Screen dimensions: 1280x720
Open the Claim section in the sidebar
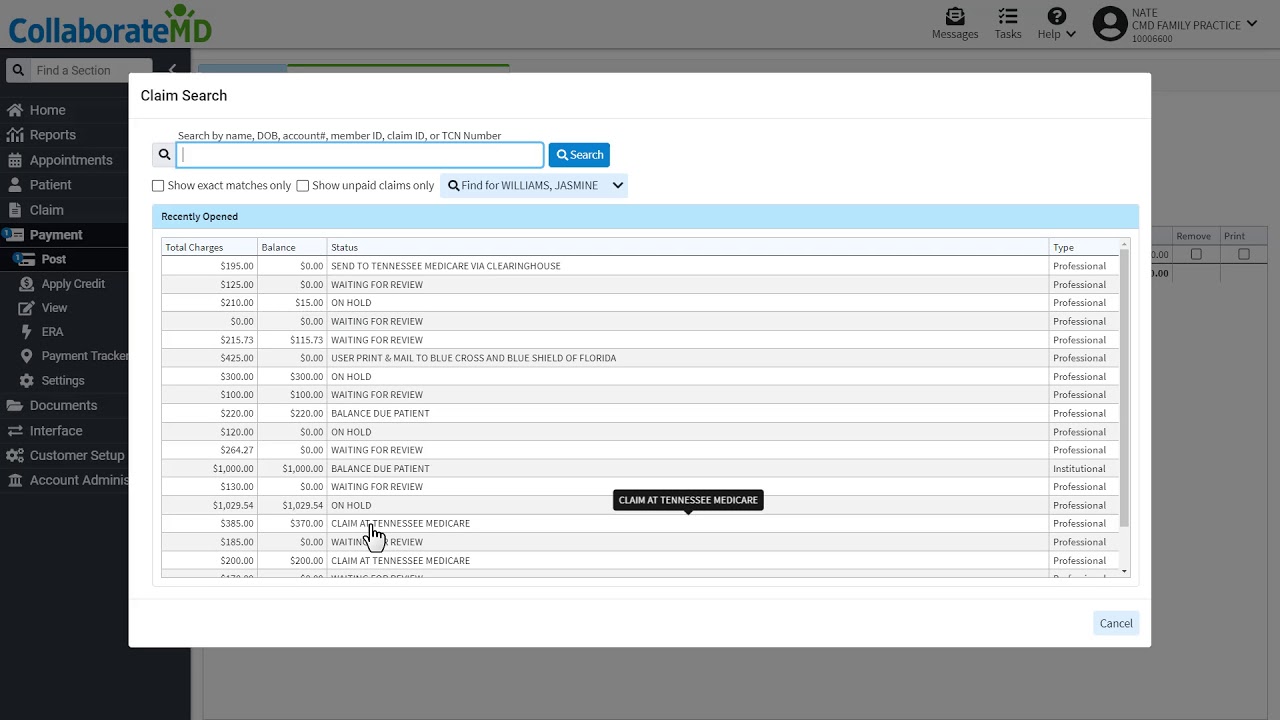[46, 210]
